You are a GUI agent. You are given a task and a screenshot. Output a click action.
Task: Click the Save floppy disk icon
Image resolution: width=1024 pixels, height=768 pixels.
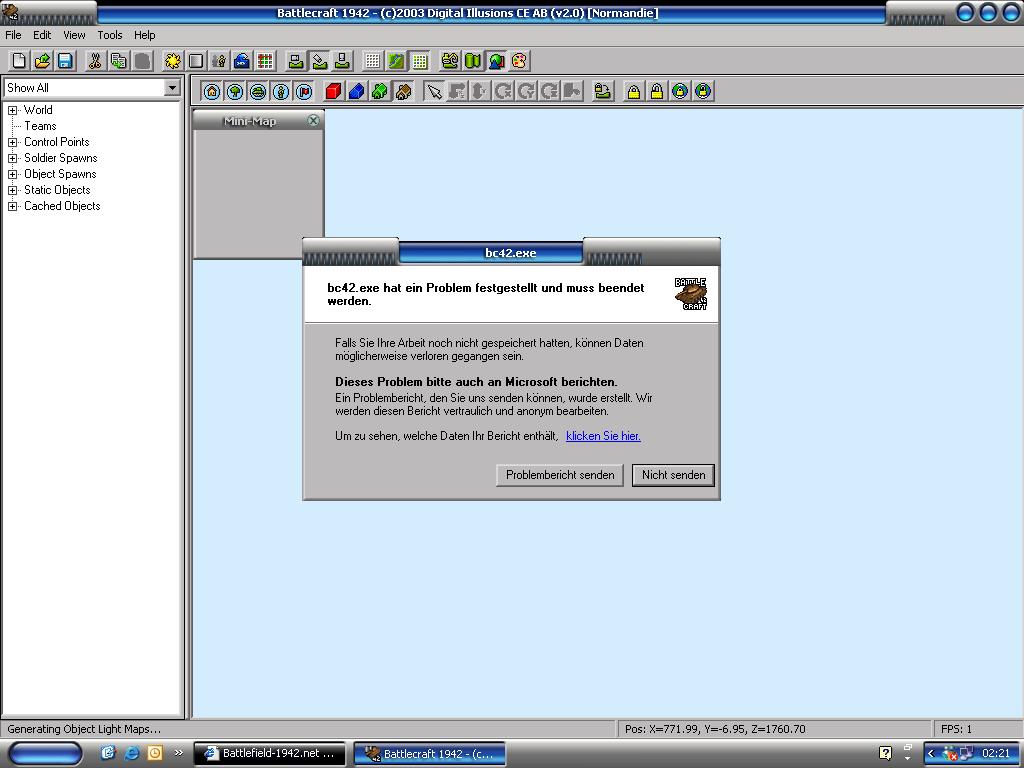coord(65,61)
